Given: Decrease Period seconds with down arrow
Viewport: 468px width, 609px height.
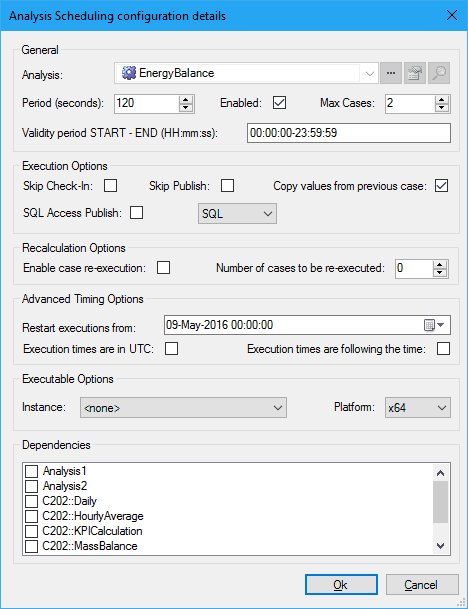Looking at the screenshot, I should [186, 108].
